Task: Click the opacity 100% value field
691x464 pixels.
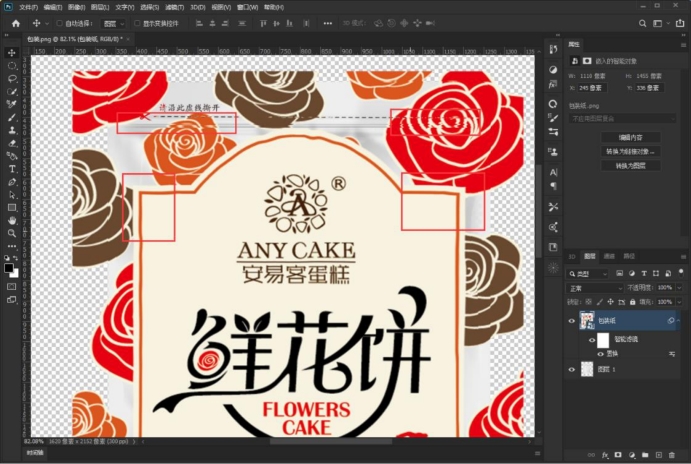Action: pyautogui.click(x=665, y=288)
